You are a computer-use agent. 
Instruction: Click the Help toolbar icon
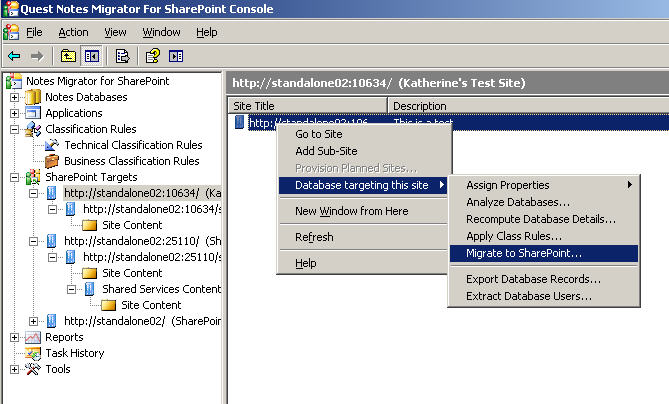point(154,56)
